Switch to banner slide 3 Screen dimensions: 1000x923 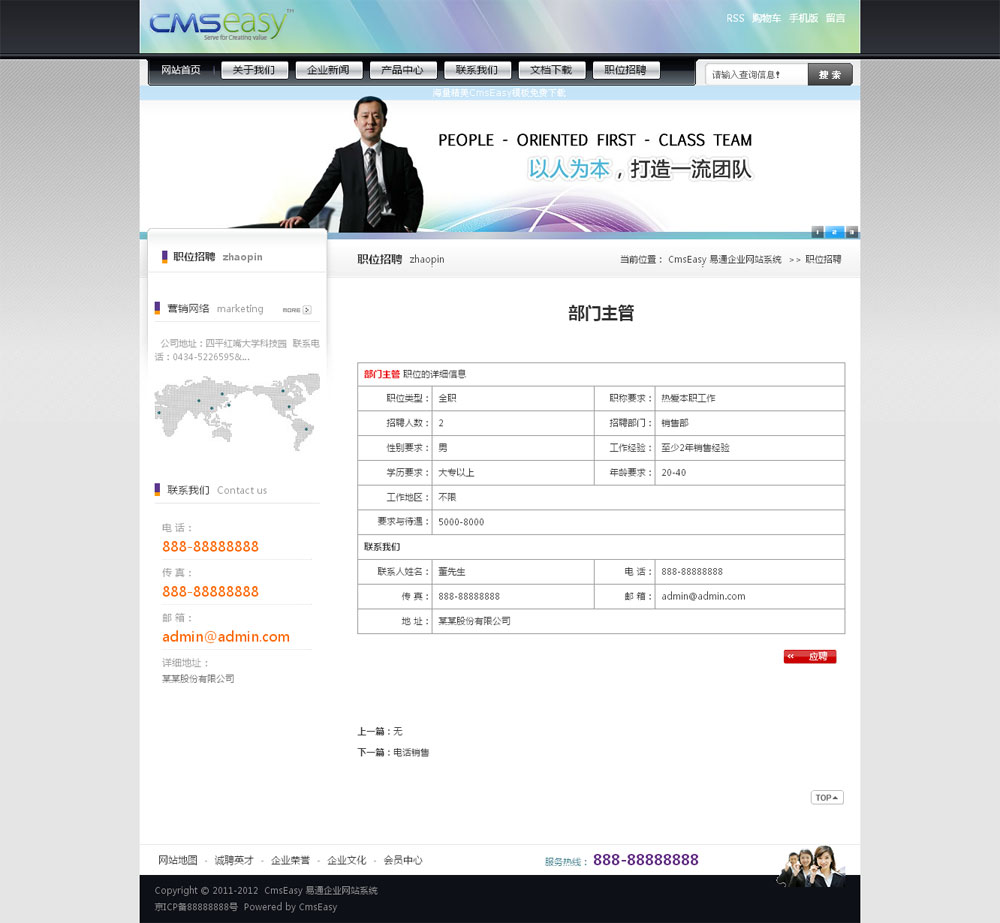(x=852, y=232)
